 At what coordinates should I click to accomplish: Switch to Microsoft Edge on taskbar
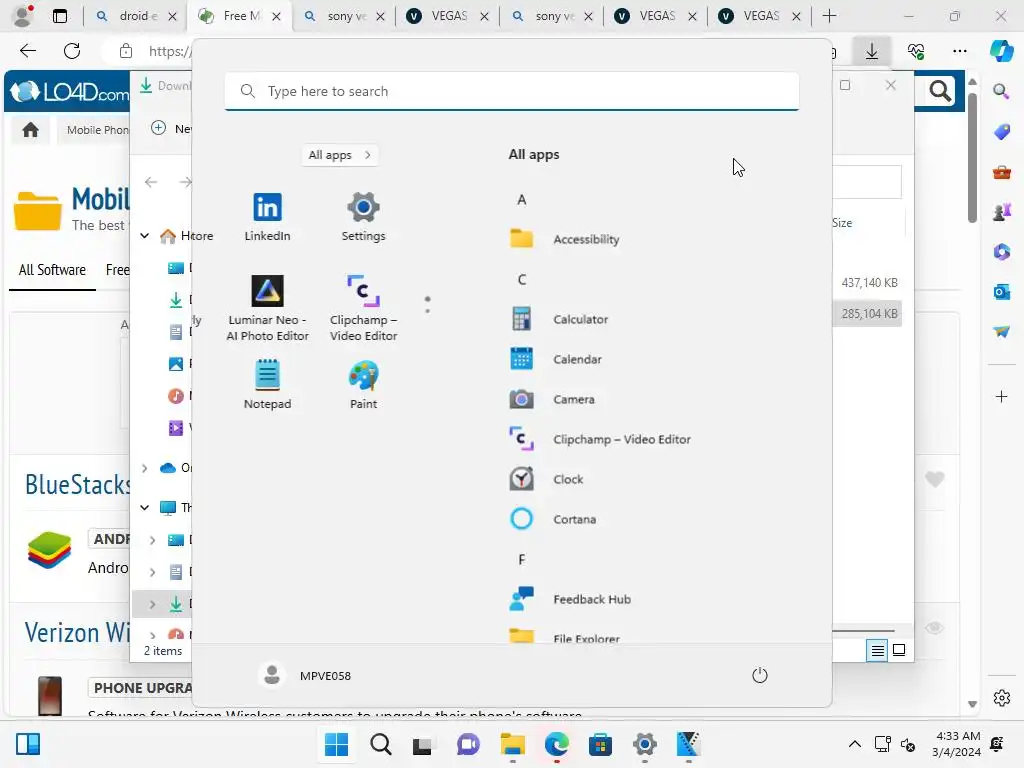click(556, 744)
